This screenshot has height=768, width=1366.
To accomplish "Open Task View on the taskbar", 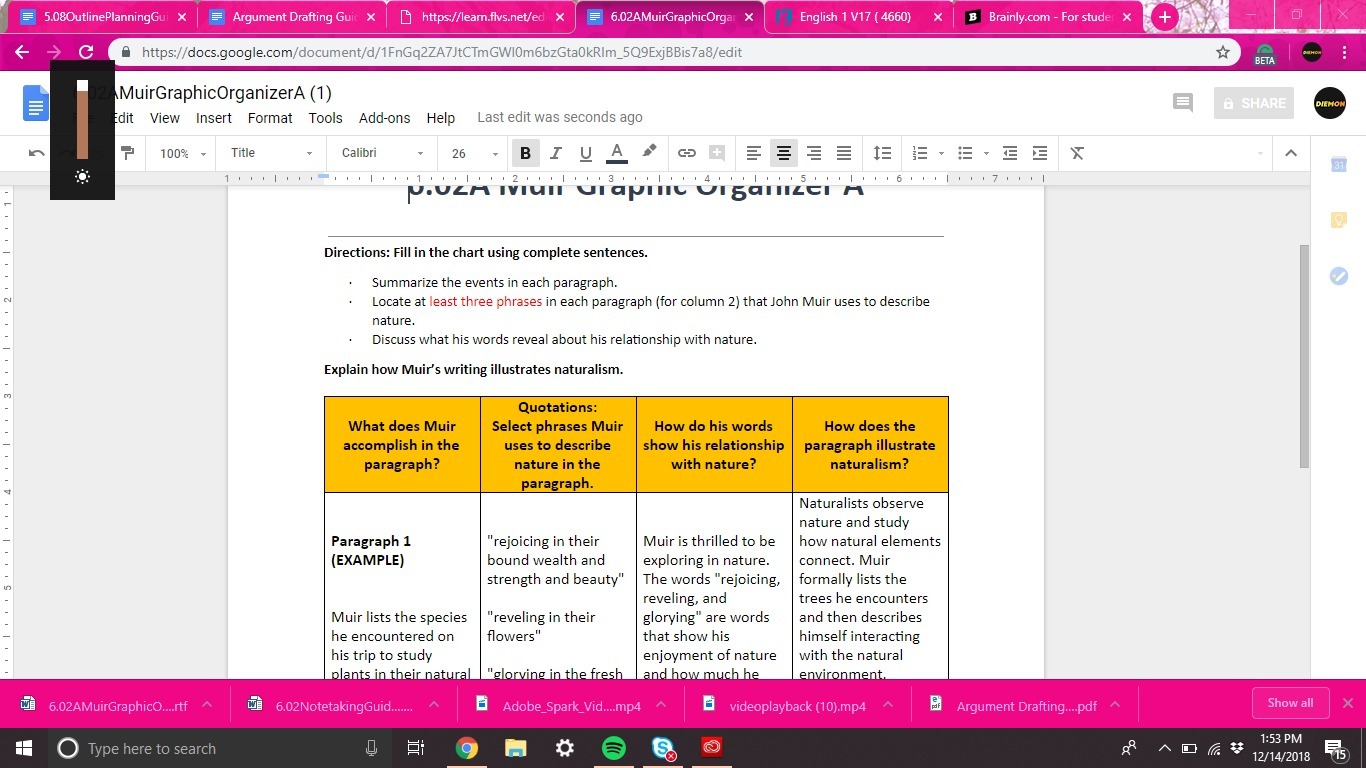I will (x=416, y=748).
